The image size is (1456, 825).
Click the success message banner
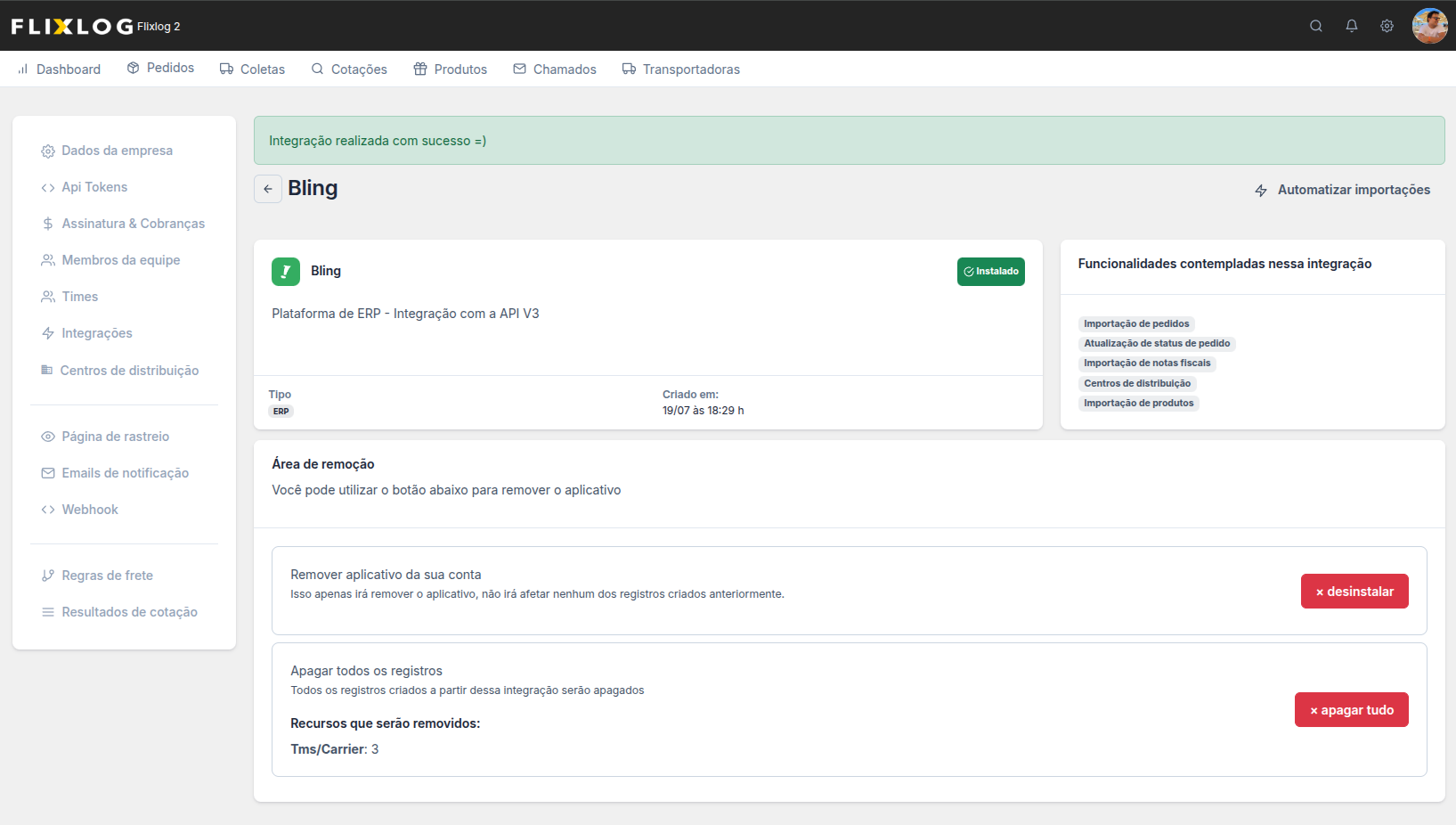coord(849,141)
